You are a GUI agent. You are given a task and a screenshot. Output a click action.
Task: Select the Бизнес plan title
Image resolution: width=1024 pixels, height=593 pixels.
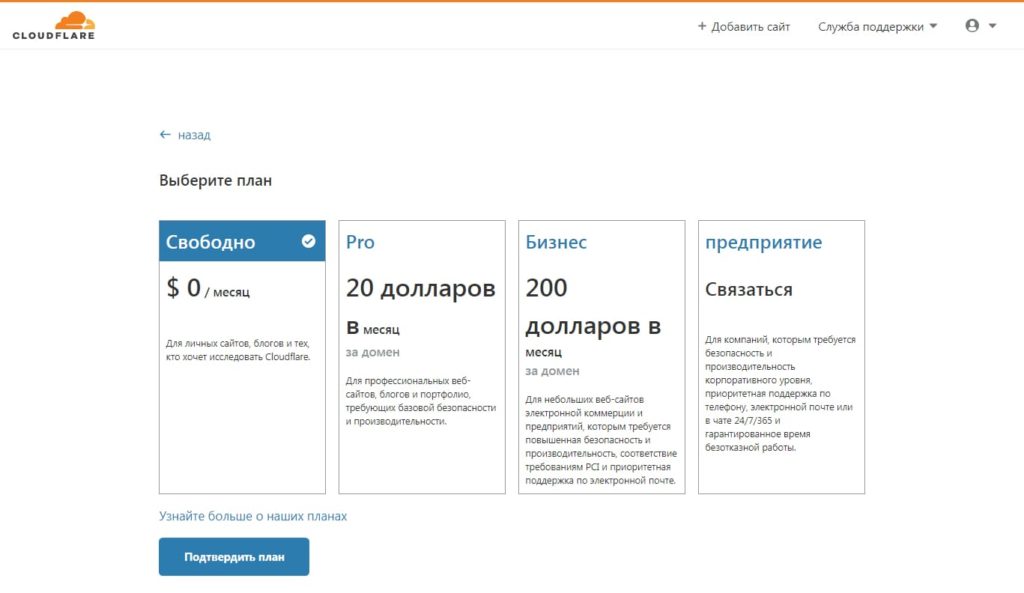[x=556, y=242]
